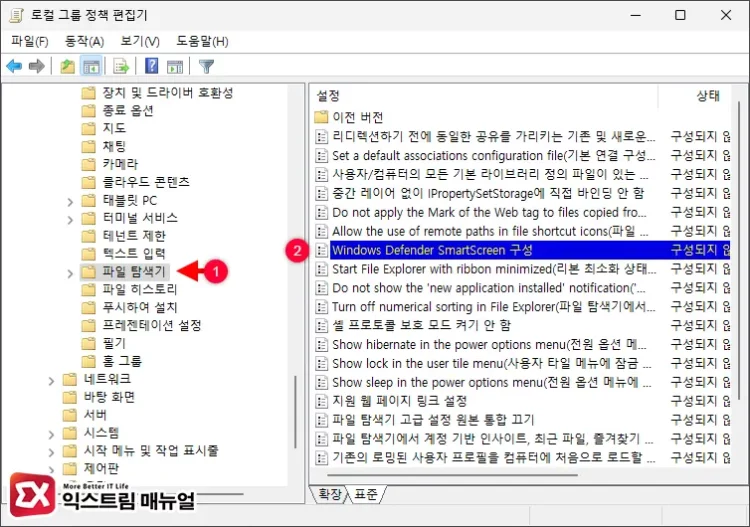Click the Up one level folder icon

pyautogui.click(x=67, y=66)
